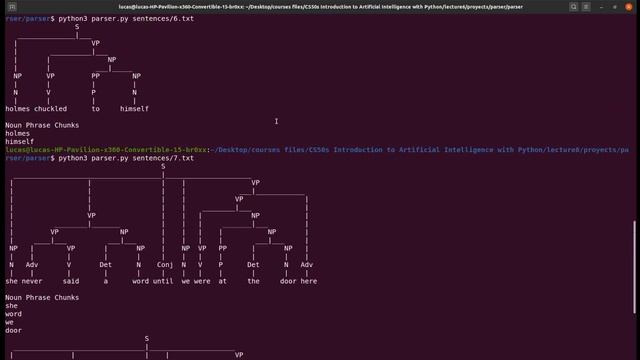
Task: Click first 'Noun Phrase Chunks' heading after holmes tree
Action: point(42,125)
